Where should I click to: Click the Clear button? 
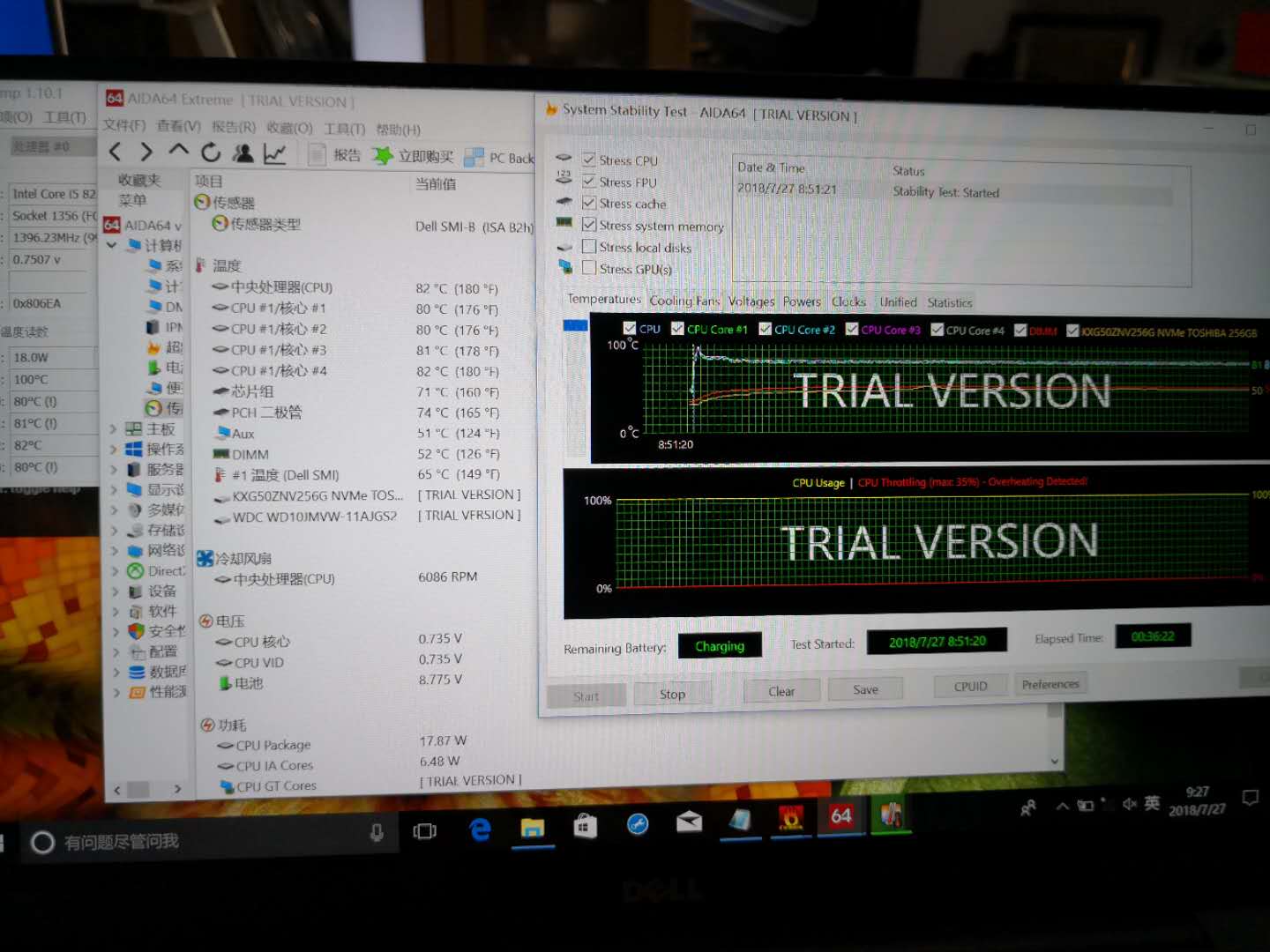(x=781, y=691)
